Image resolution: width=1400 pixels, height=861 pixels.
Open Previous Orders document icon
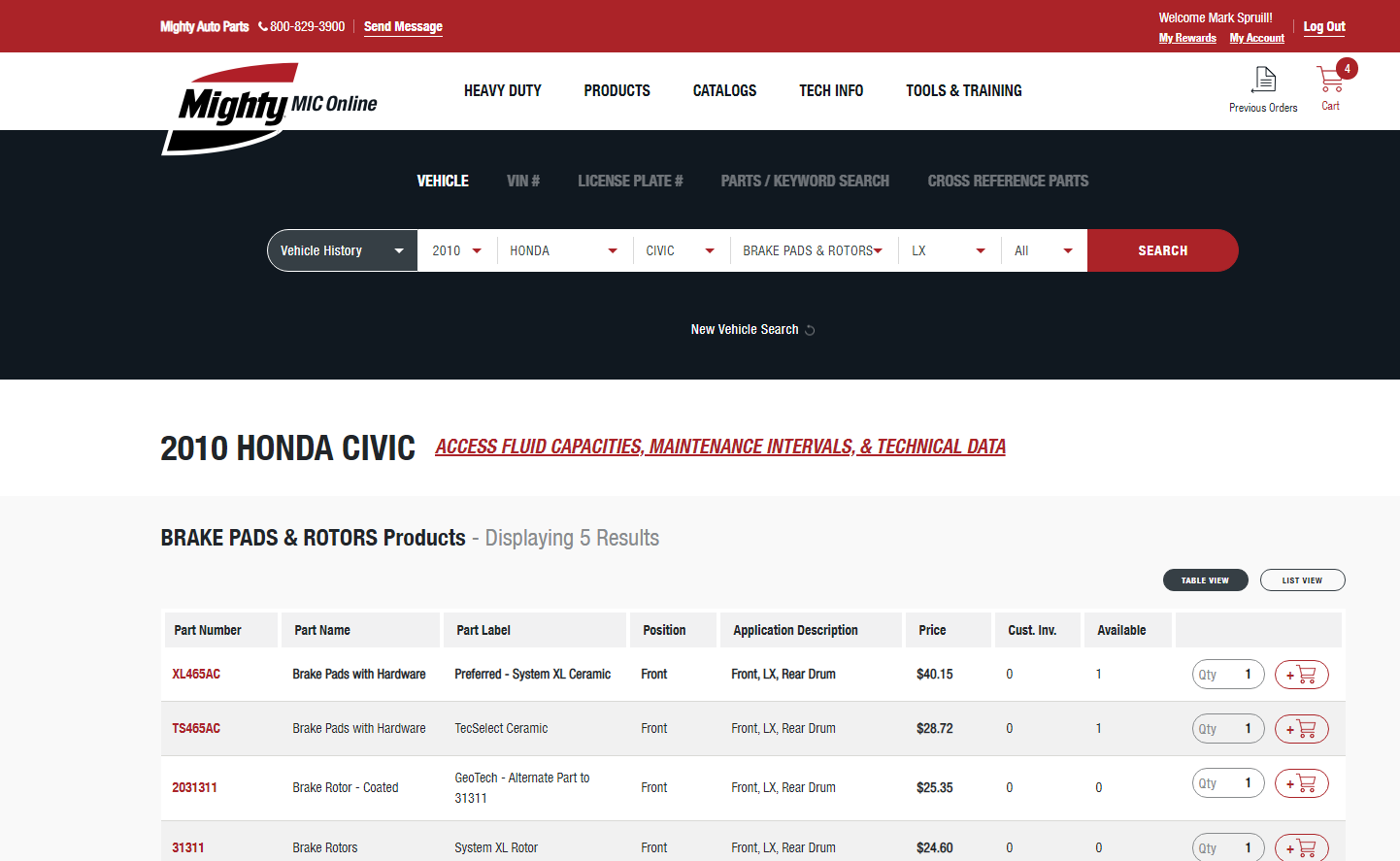tap(1264, 79)
